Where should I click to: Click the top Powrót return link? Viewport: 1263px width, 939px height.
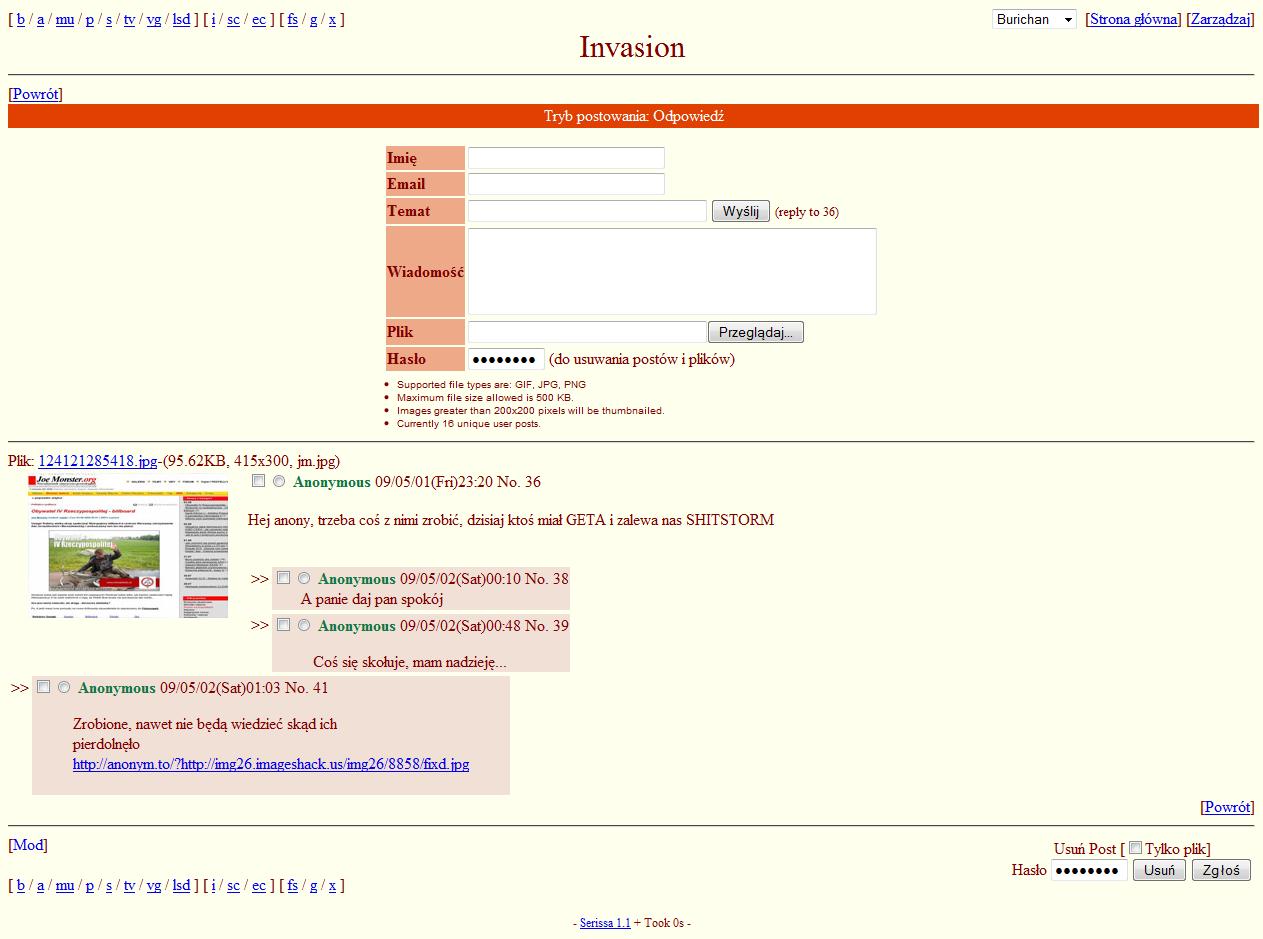35,94
